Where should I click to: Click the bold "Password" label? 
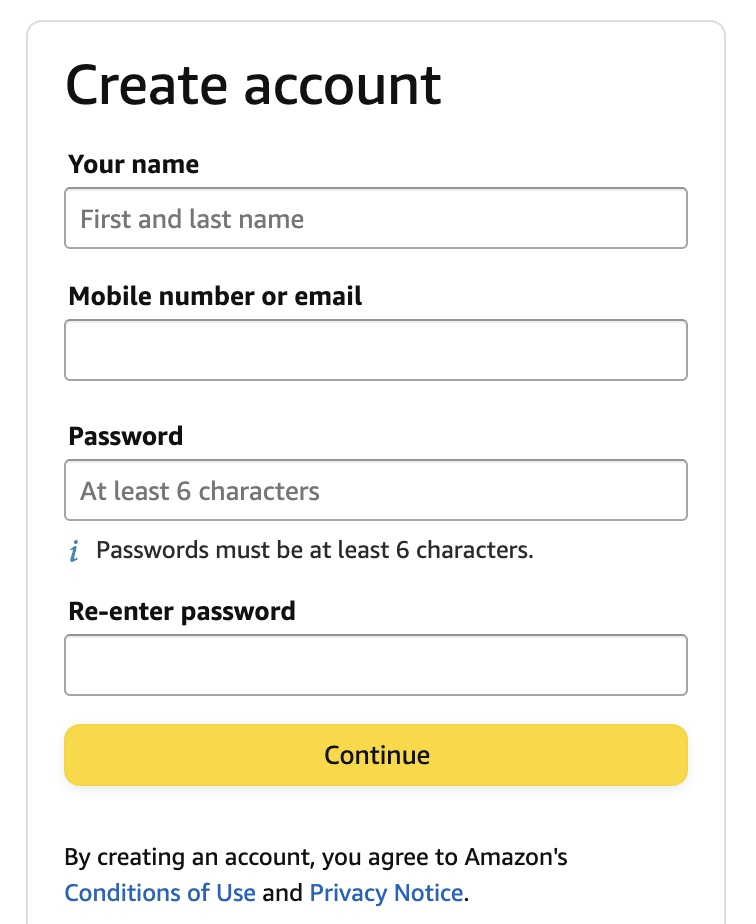126,436
